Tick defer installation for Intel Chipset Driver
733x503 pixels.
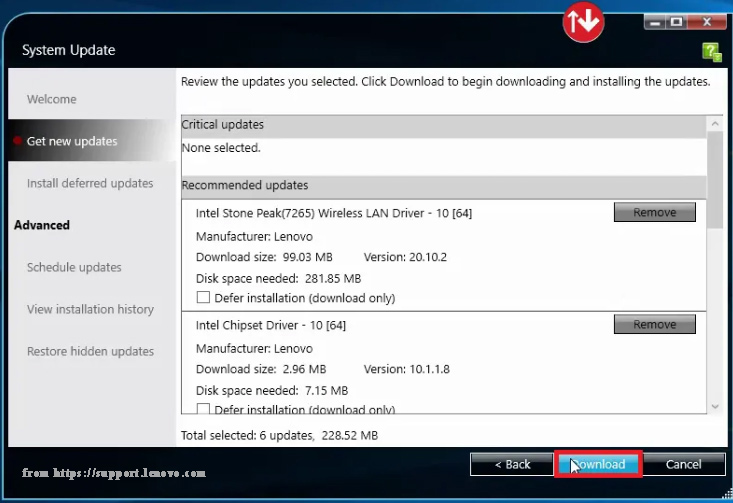[x=203, y=409]
